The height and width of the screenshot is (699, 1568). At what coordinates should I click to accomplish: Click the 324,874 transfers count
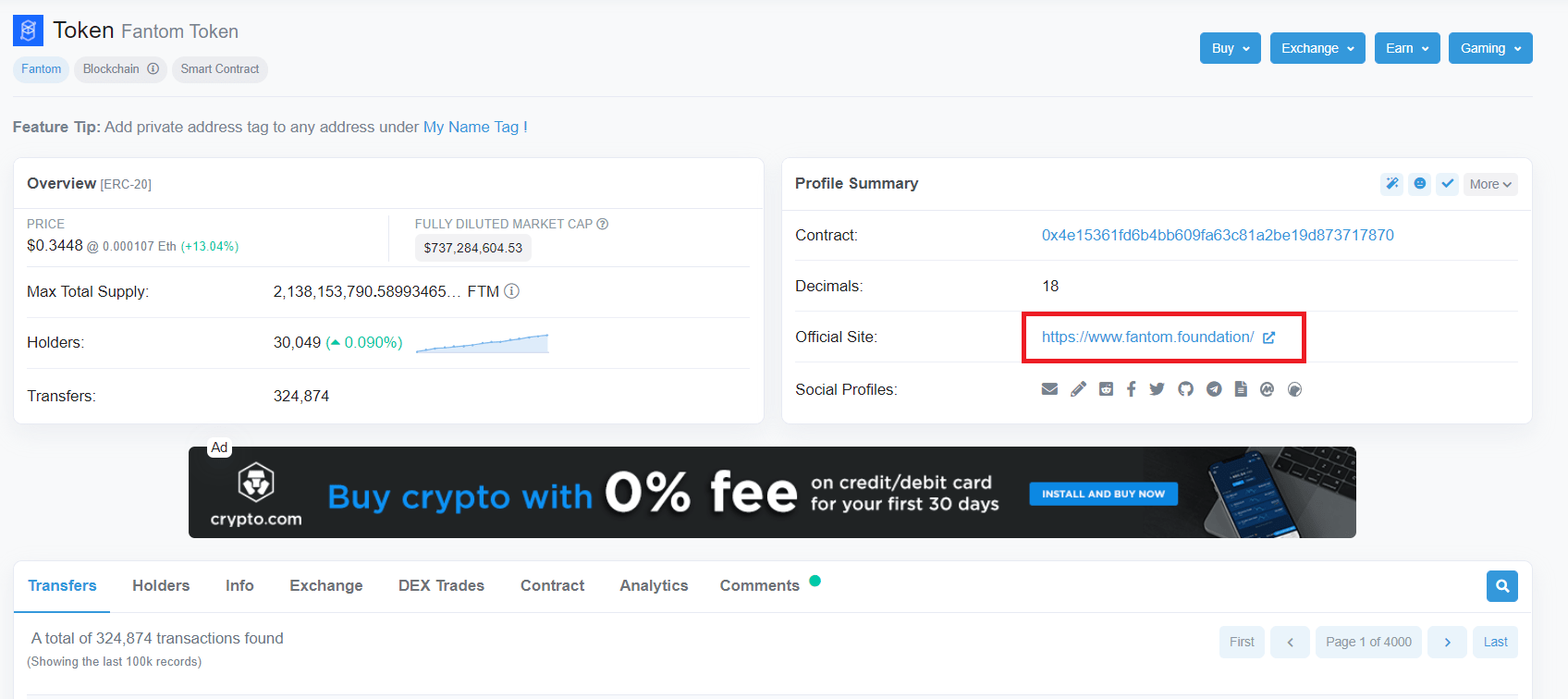(x=301, y=396)
